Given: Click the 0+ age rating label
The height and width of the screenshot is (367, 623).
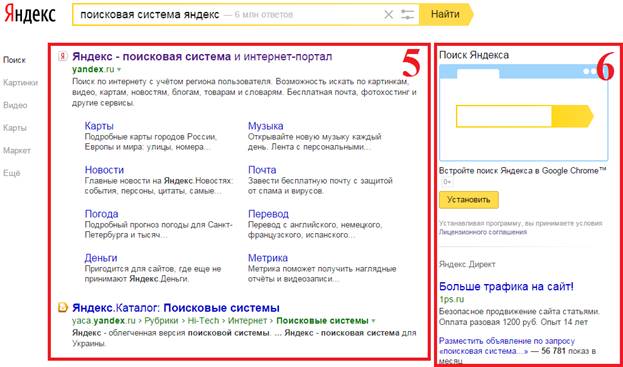Looking at the screenshot, I should coord(447,182).
